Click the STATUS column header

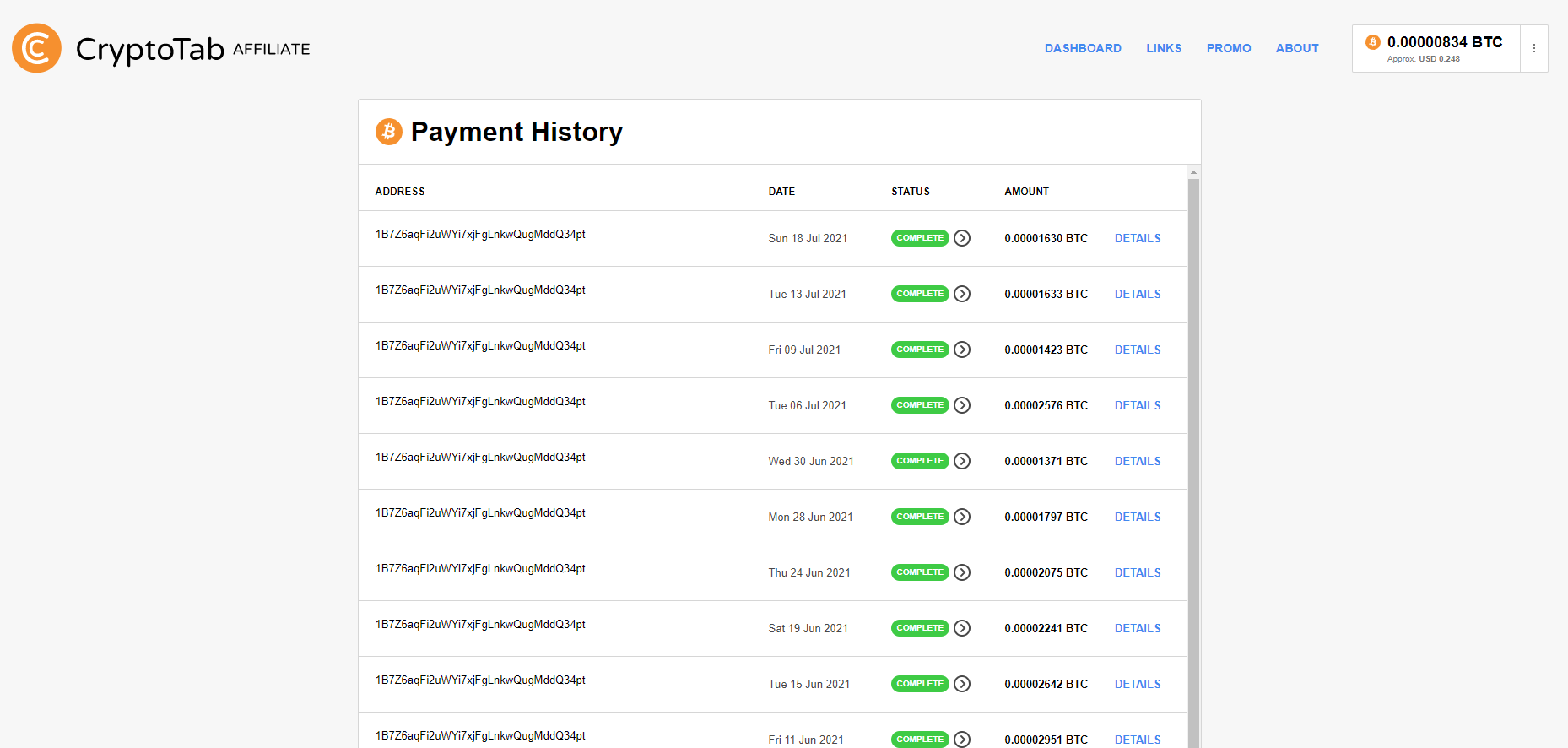pyautogui.click(x=911, y=192)
